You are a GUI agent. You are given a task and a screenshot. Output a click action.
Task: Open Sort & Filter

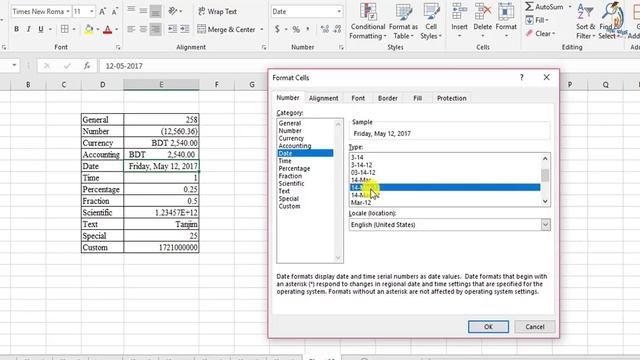click(586, 21)
